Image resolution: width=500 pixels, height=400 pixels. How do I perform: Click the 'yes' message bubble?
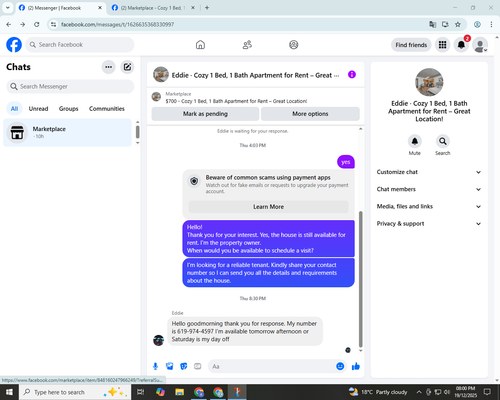pos(346,162)
